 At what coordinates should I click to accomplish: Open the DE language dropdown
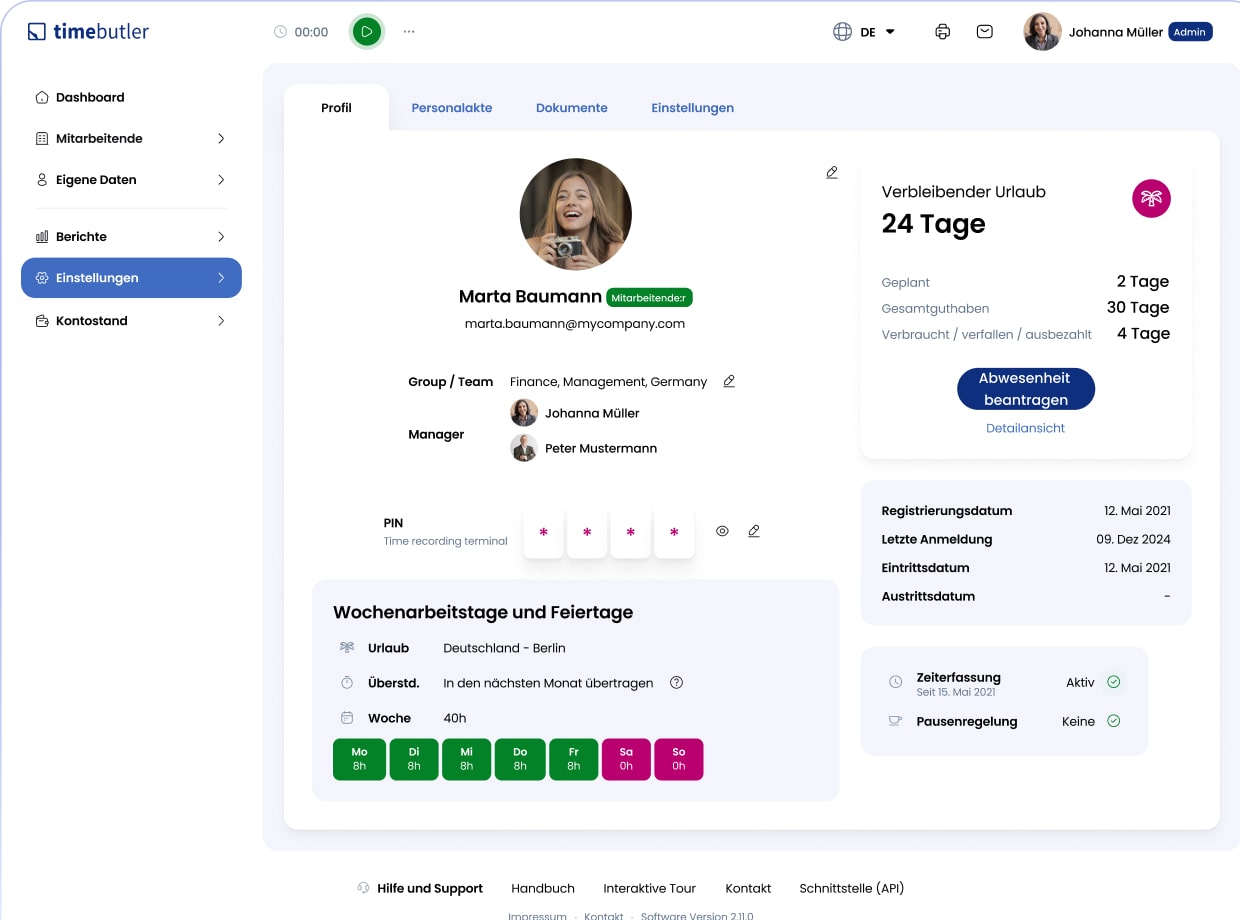[865, 32]
